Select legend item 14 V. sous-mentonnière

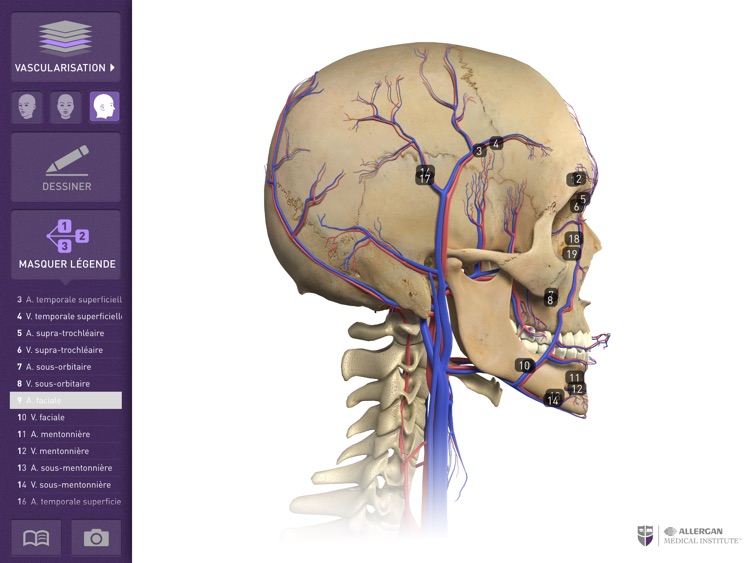[66, 485]
